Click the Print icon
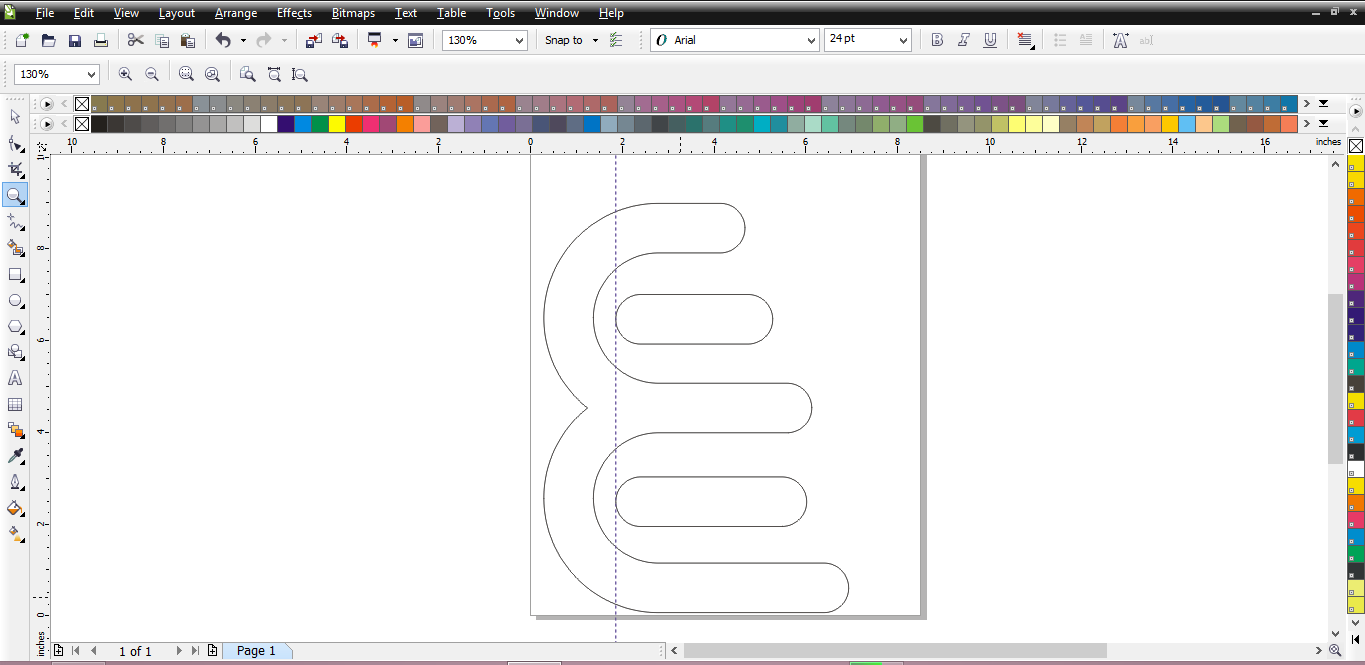The width and height of the screenshot is (1365, 665). point(100,40)
